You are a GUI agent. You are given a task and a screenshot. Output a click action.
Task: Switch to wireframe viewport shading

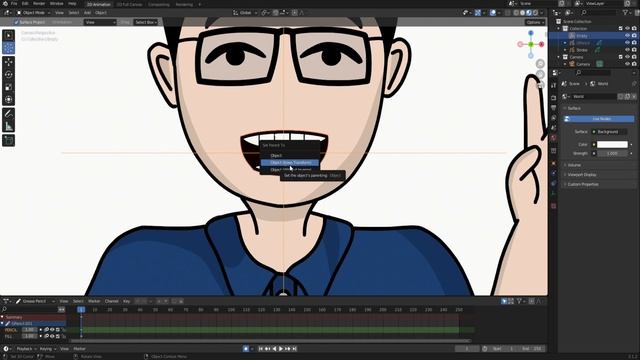(516, 13)
